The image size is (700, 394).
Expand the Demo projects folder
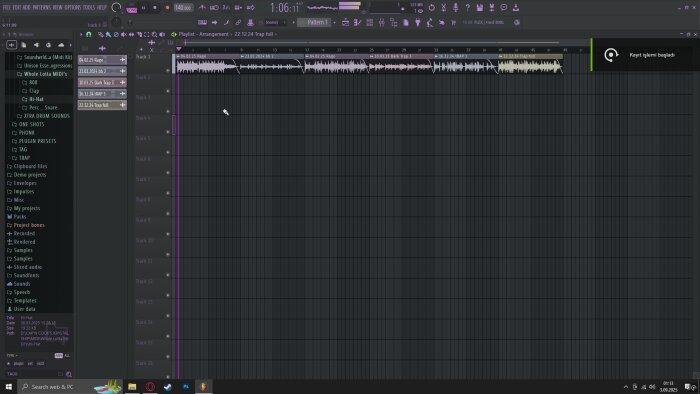pos(26,175)
